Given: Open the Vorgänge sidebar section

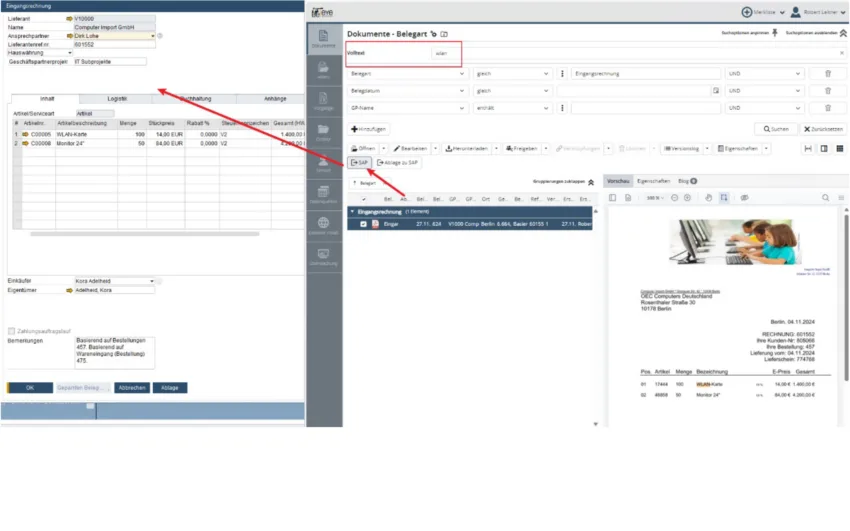Looking at the screenshot, I should pyautogui.click(x=324, y=101).
